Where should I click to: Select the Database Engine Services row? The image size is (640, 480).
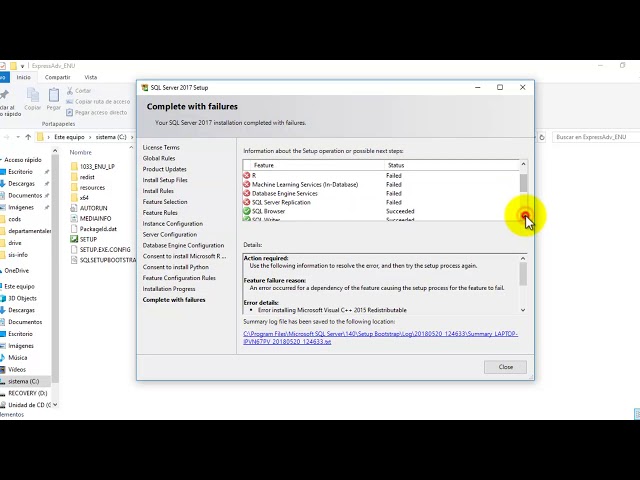380,193
